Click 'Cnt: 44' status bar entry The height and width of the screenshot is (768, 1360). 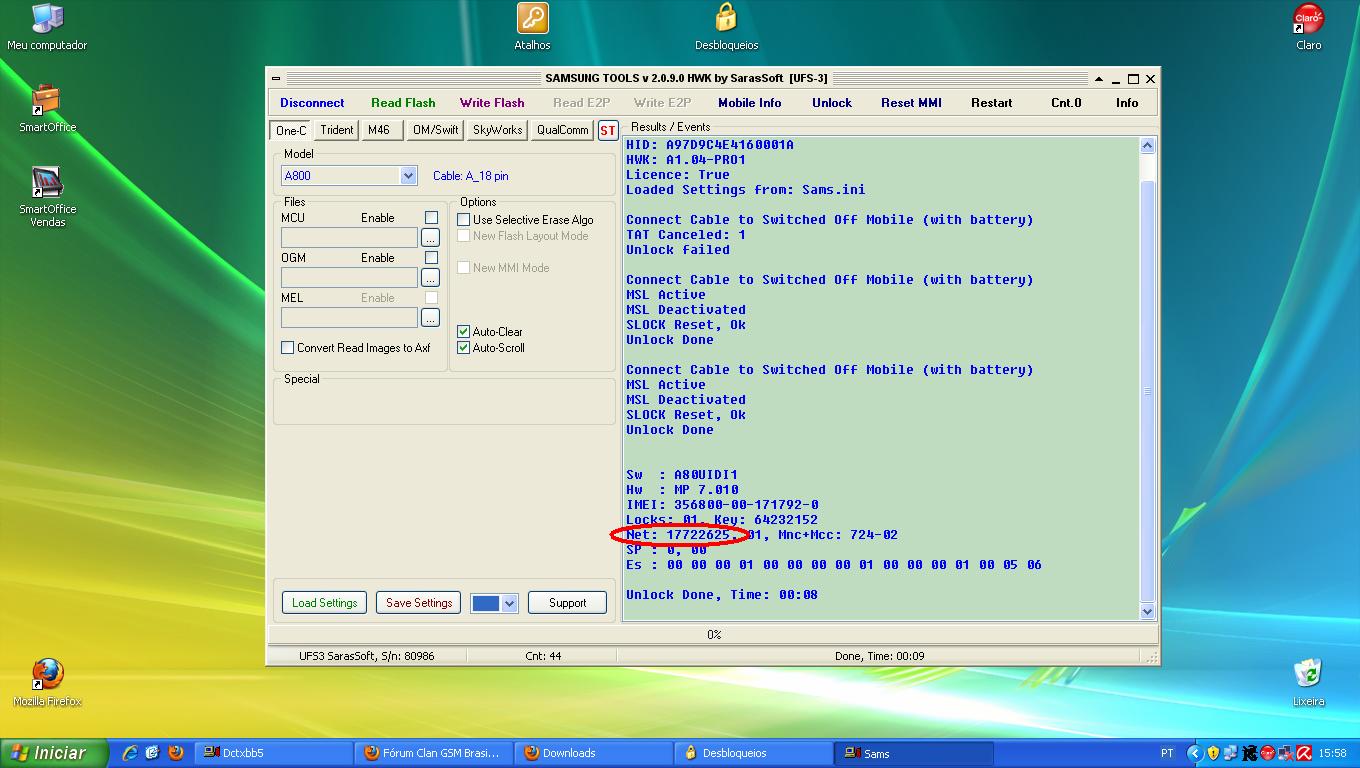(x=543, y=656)
